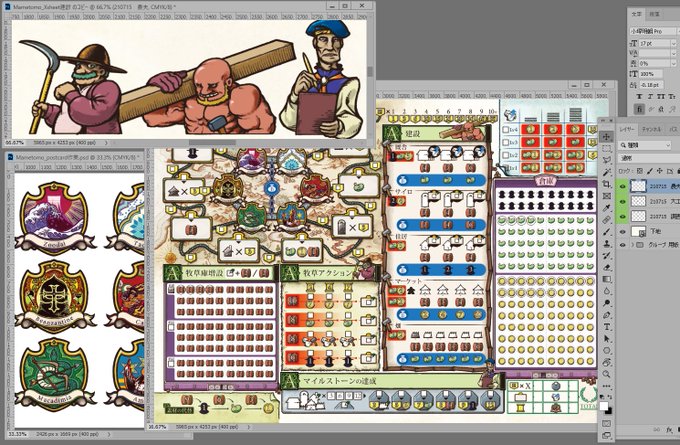680x445 pixels.
Task: Open the font size dropdown
Action: tap(673, 43)
